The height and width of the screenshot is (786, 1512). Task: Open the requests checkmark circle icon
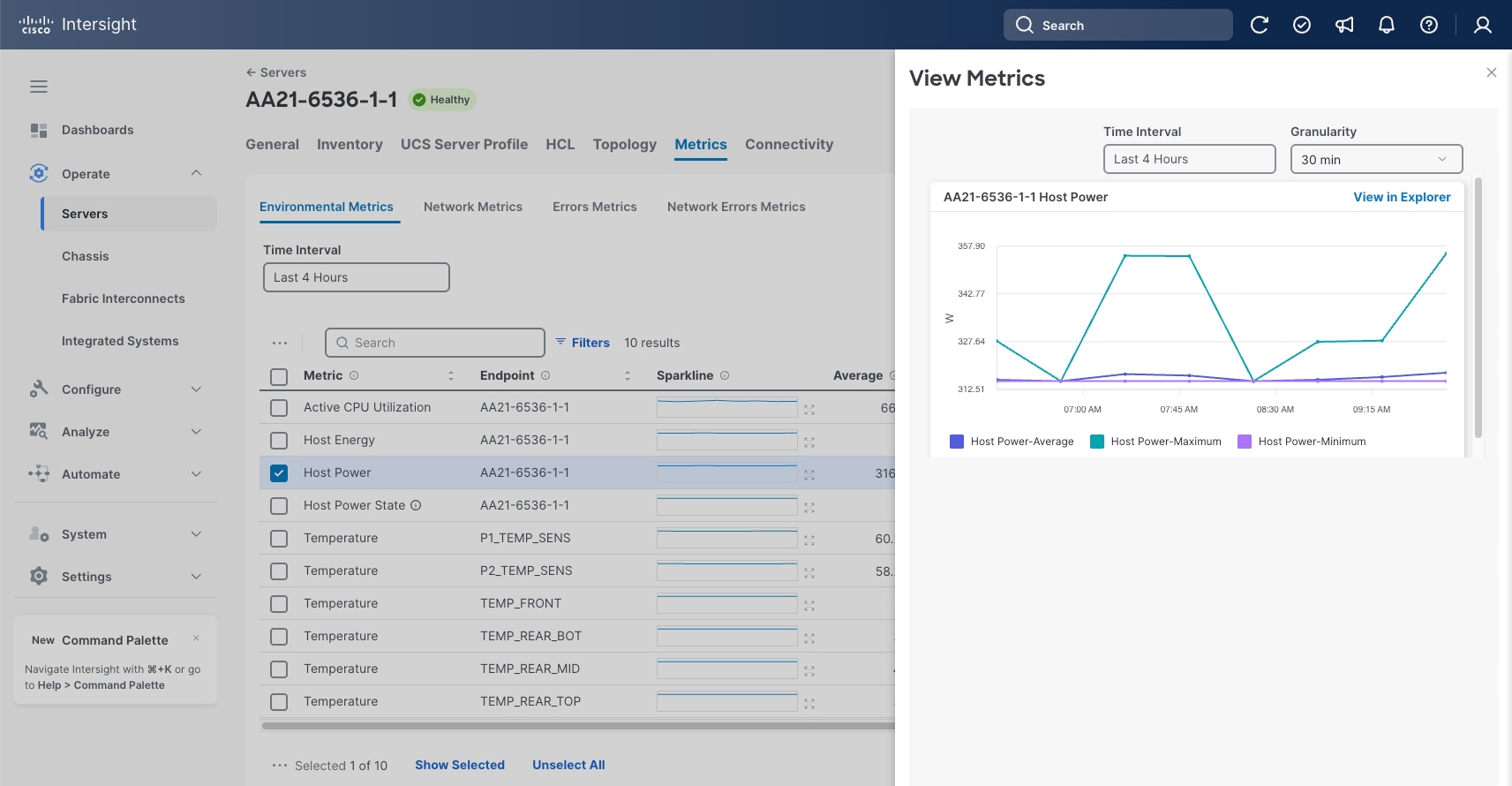pos(1302,25)
